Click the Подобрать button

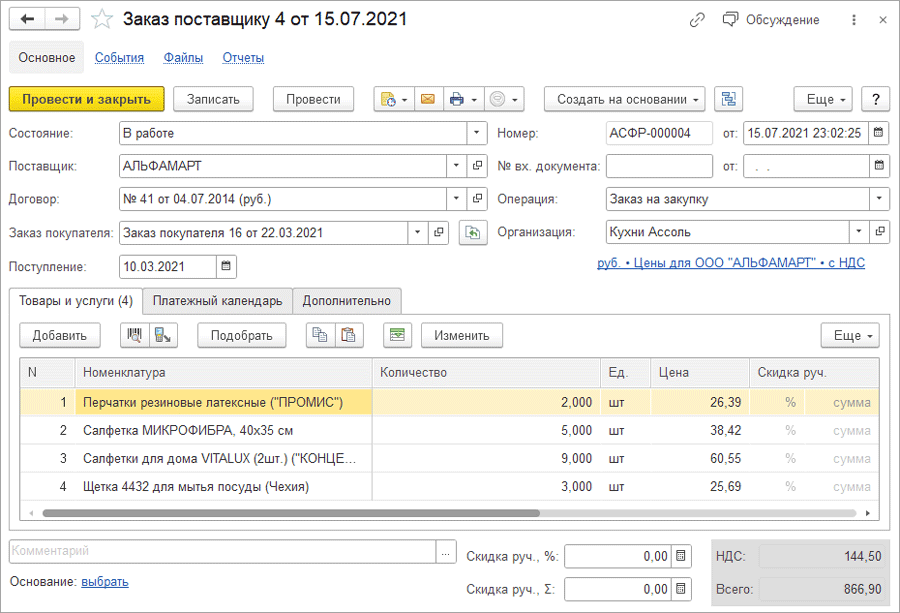(242, 335)
